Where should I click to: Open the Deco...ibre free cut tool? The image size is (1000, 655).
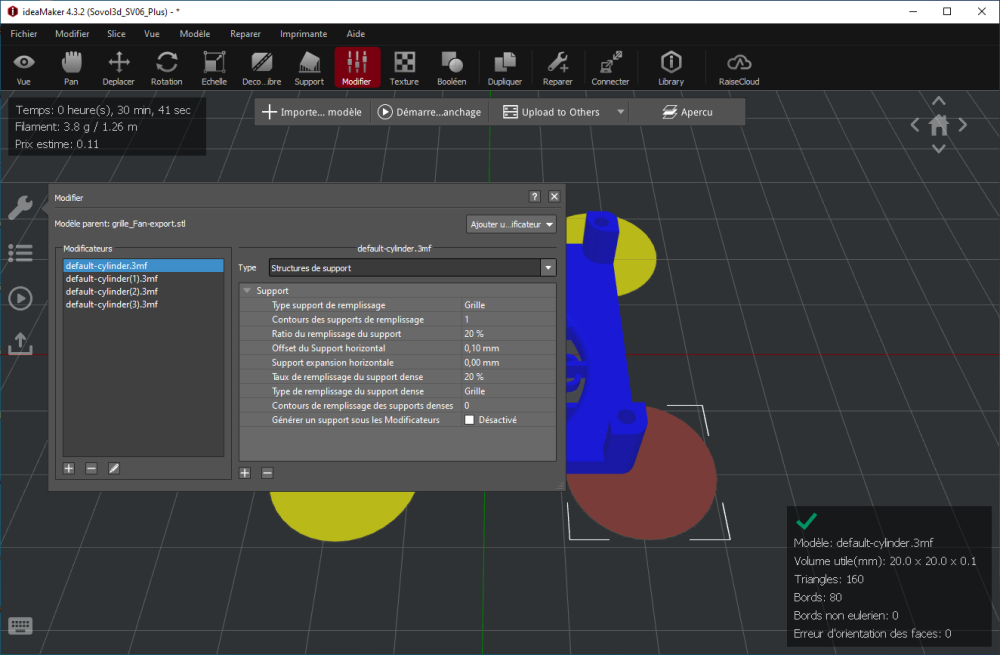click(261, 68)
